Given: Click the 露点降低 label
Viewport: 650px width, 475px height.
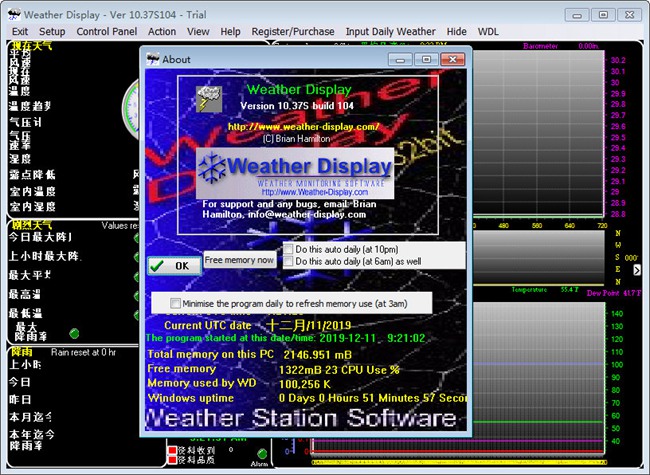Looking at the screenshot, I should pos(32,175).
